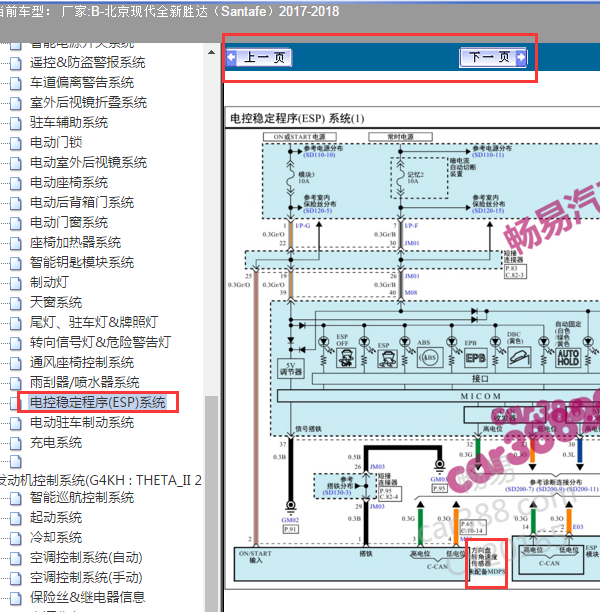Image resolution: width=600 pixels, height=612 pixels.
Task: Select 冷却系统 entry
Action: tap(56, 537)
